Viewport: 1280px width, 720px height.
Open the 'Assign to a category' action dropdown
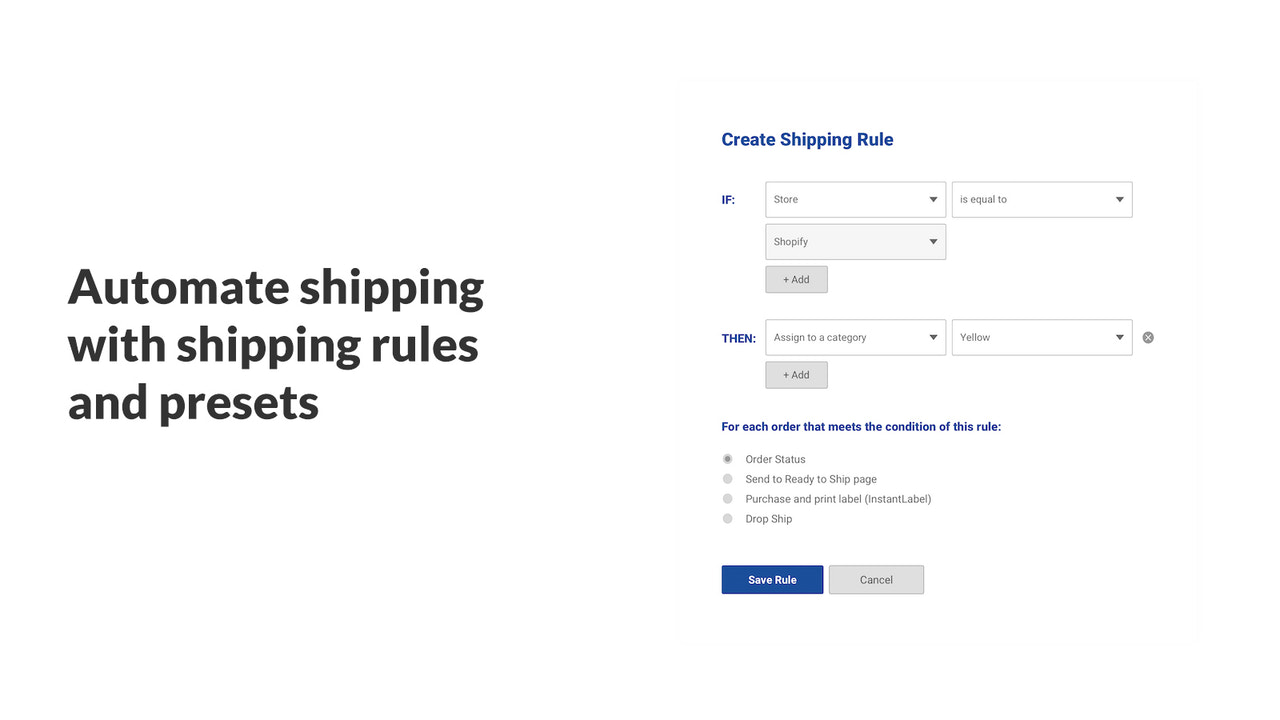[x=855, y=337]
